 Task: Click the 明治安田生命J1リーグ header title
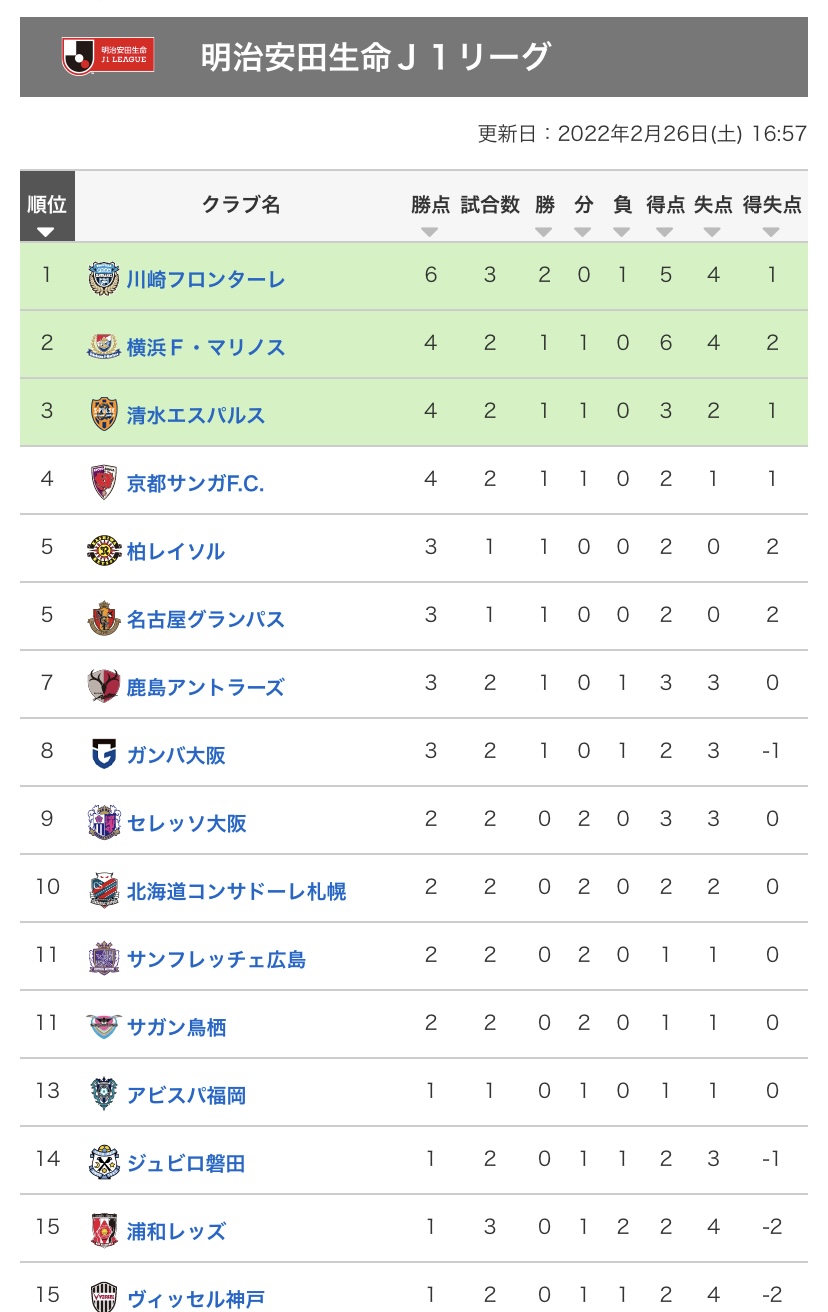click(x=376, y=57)
